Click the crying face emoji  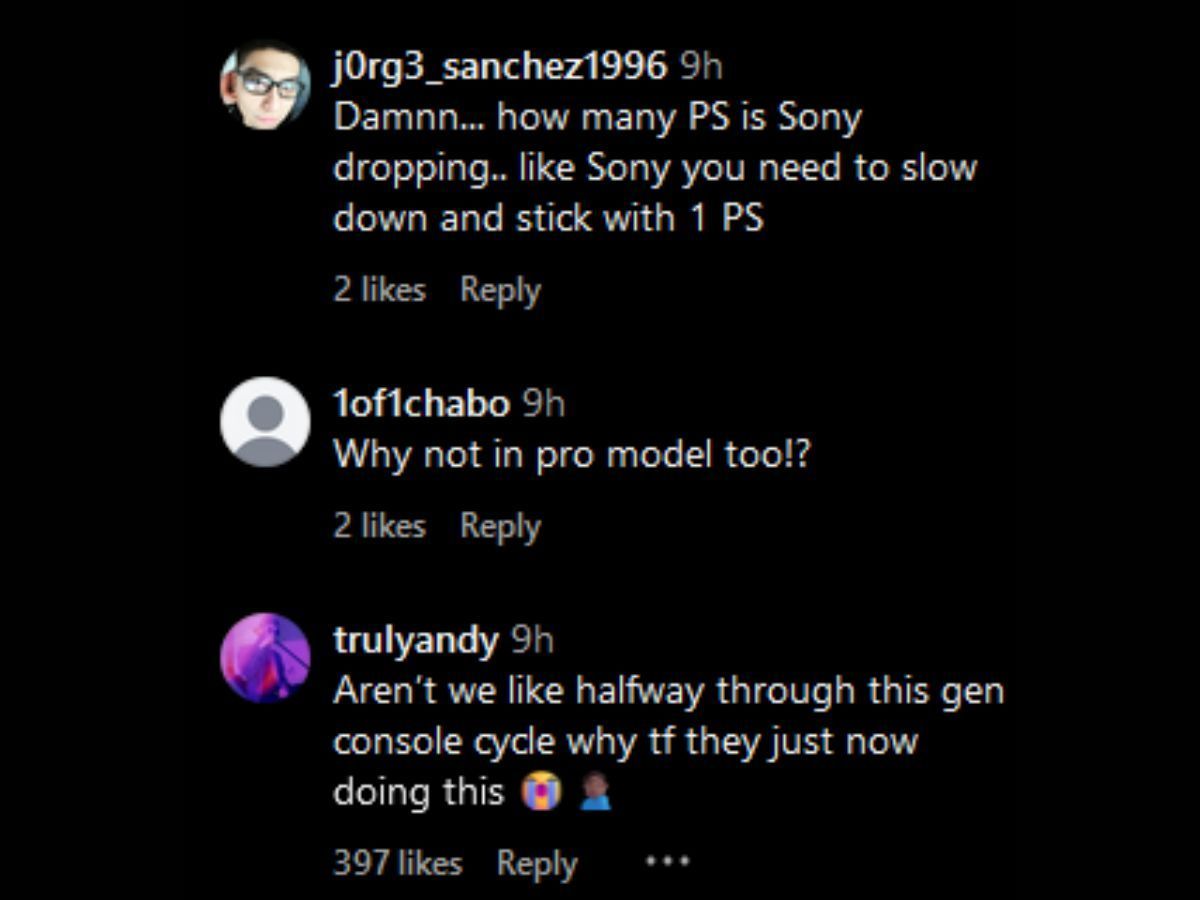pyautogui.click(x=541, y=794)
